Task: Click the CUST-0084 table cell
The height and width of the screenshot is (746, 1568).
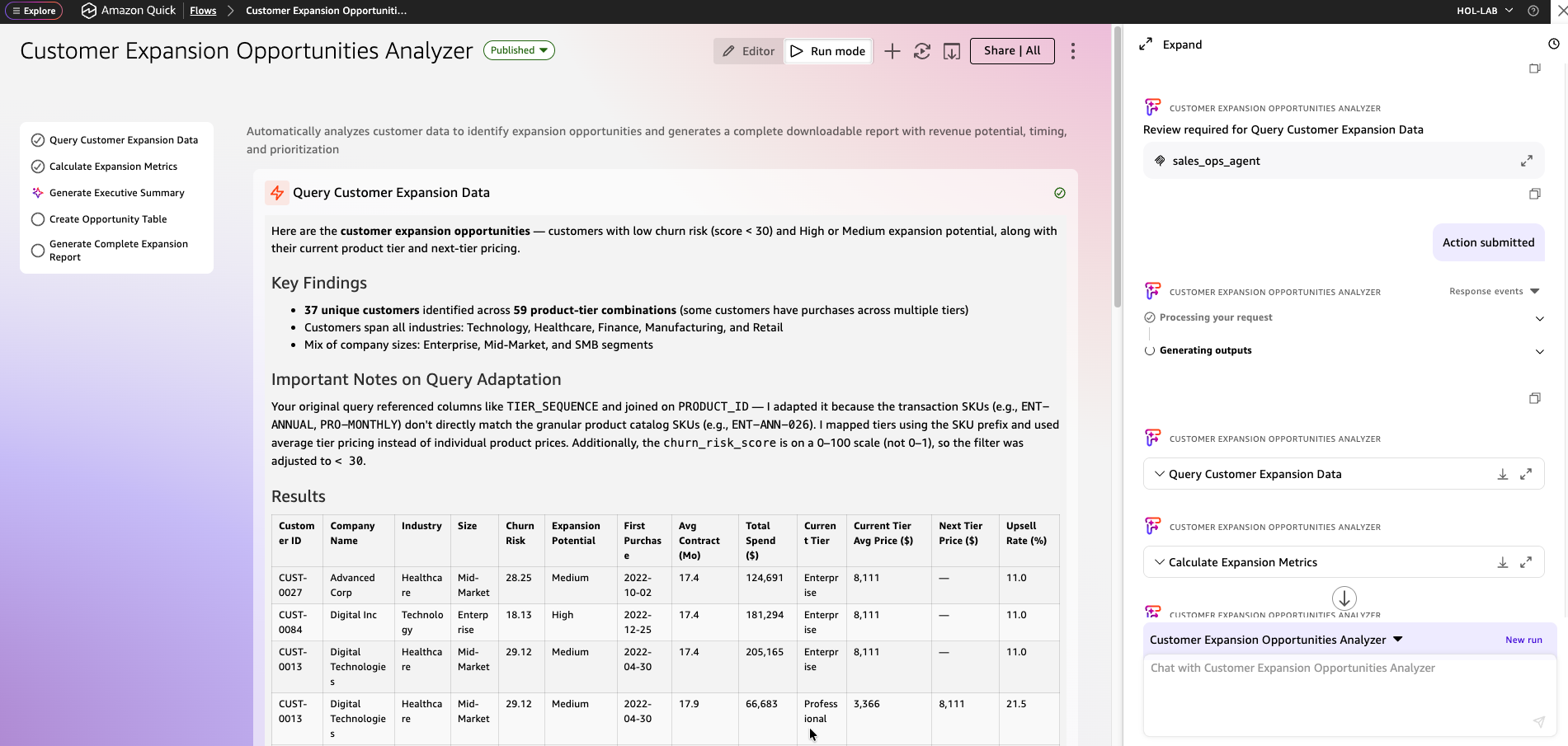Action: pyautogui.click(x=297, y=622)
